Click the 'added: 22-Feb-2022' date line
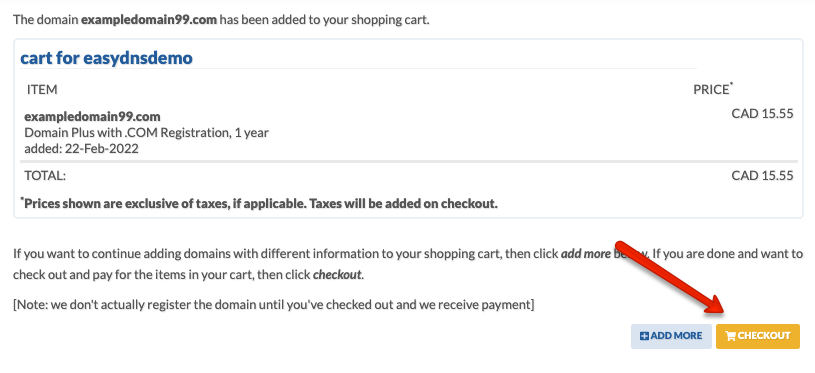The height and width of the screenshot is (373, 815). 82,149
